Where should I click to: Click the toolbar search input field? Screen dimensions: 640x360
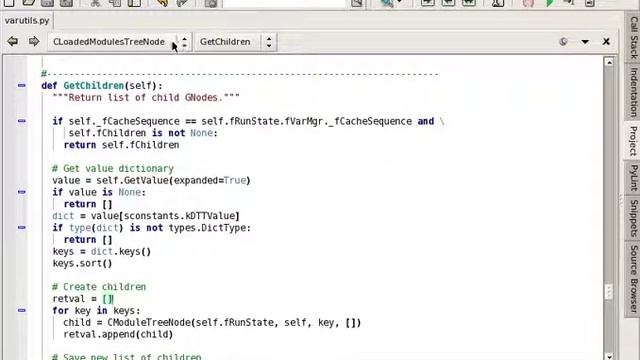coord(285,3)
